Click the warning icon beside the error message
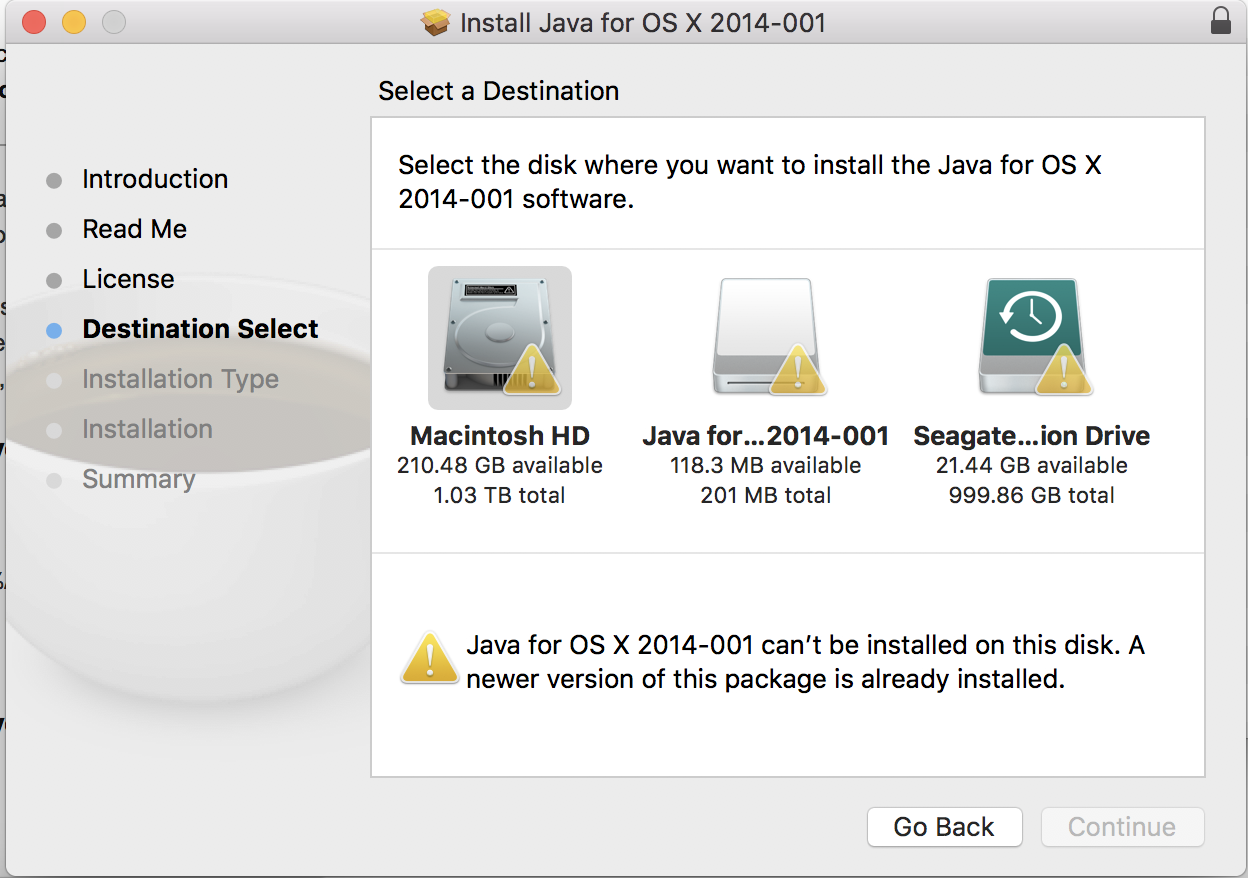This screenshot has height=878, width=1248. [429, 659]
